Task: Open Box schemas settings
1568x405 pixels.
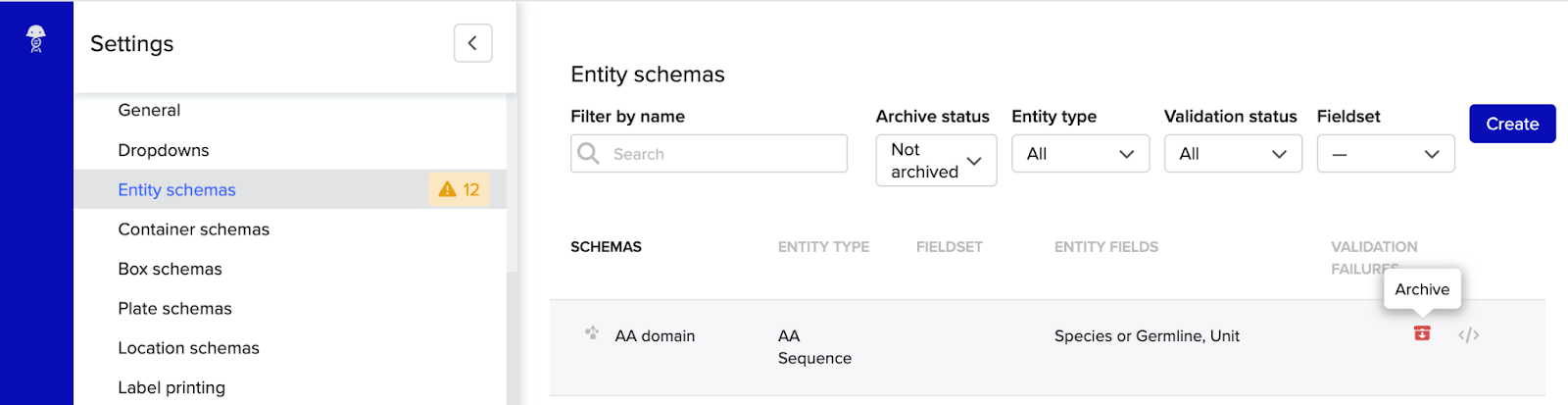Action: pos(171,269)
